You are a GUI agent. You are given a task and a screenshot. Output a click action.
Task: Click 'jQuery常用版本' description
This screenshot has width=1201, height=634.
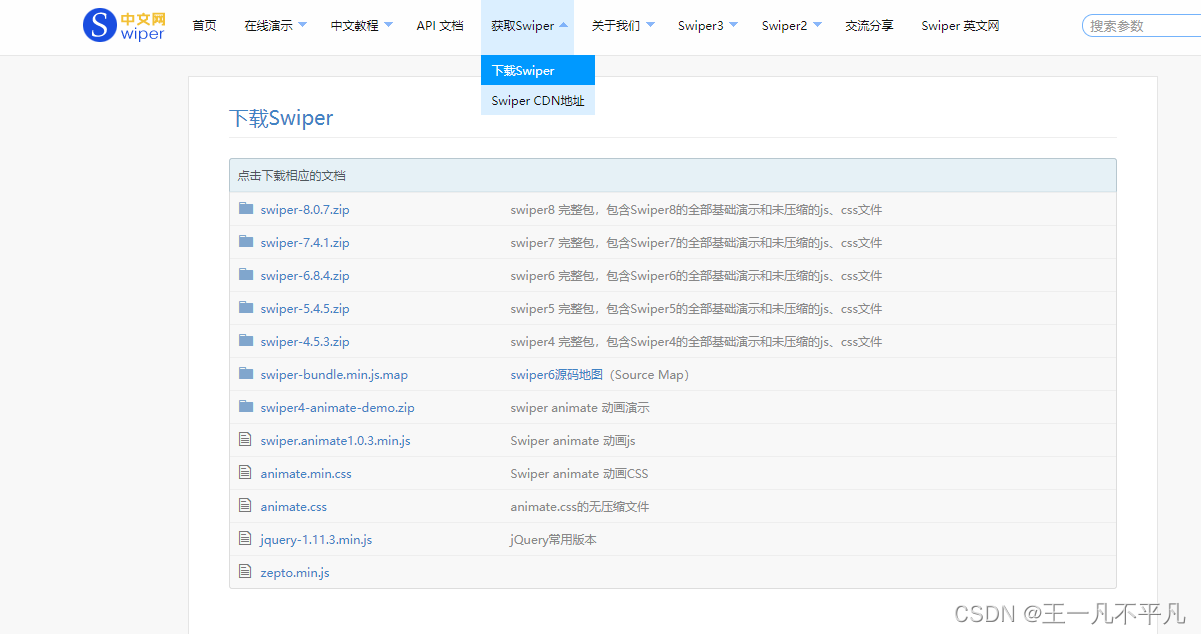pos(553,540)
